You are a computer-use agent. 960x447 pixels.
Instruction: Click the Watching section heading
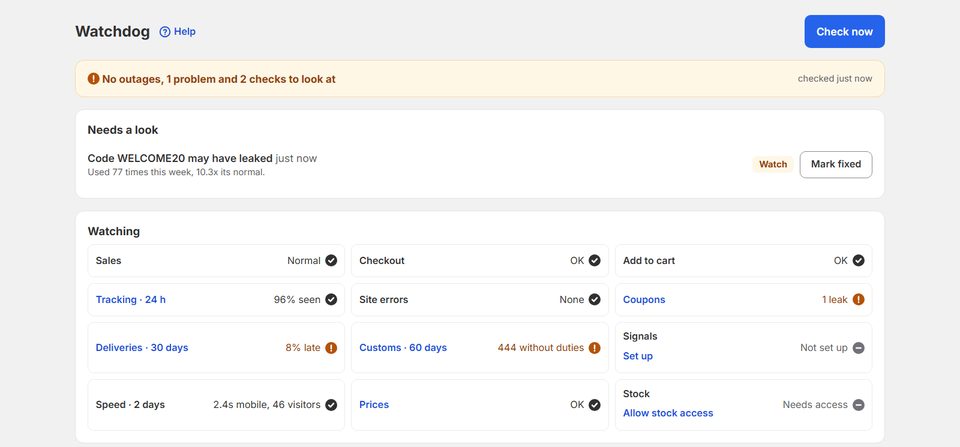(114, 231)
